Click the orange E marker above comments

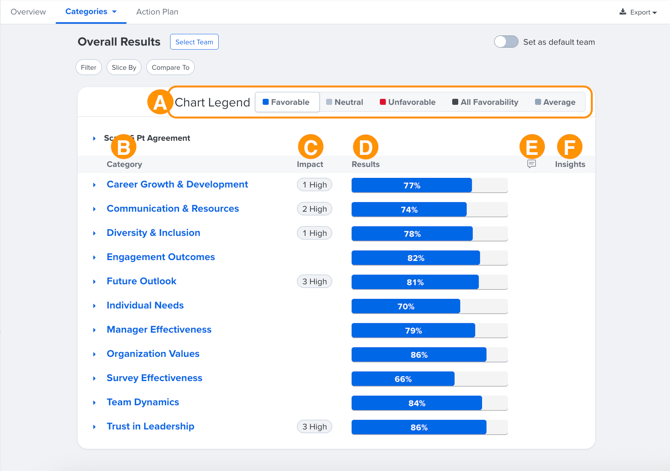(x=532, y=146)
